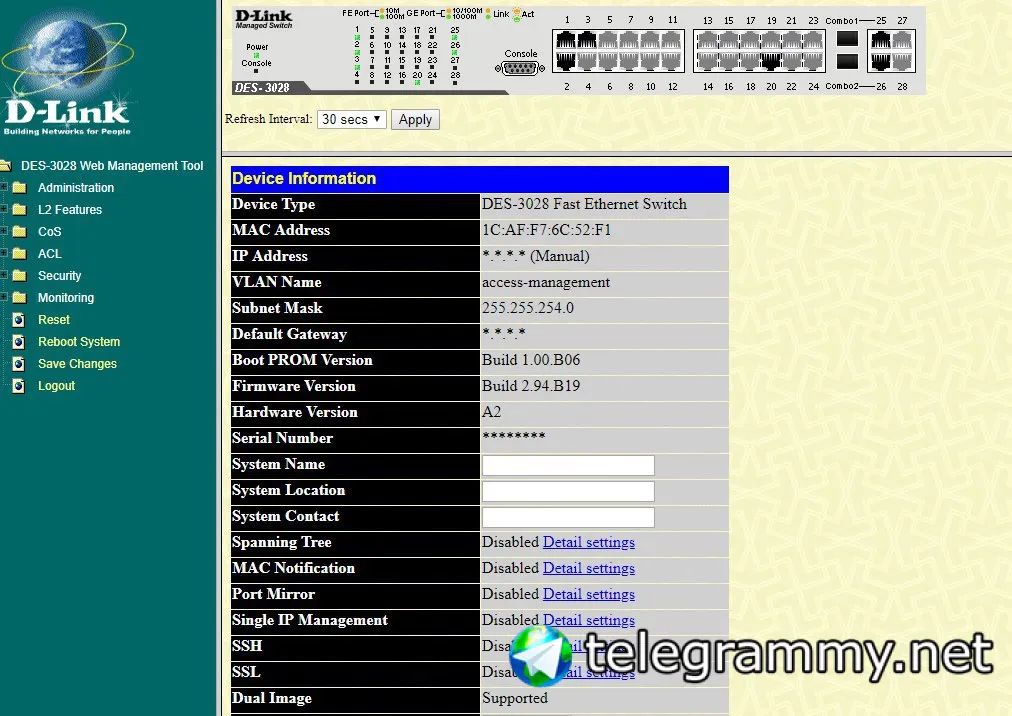The height and width of the screenshot is (716, 1012).
Task: Click the Logout link
Action: tap(56, 385)
